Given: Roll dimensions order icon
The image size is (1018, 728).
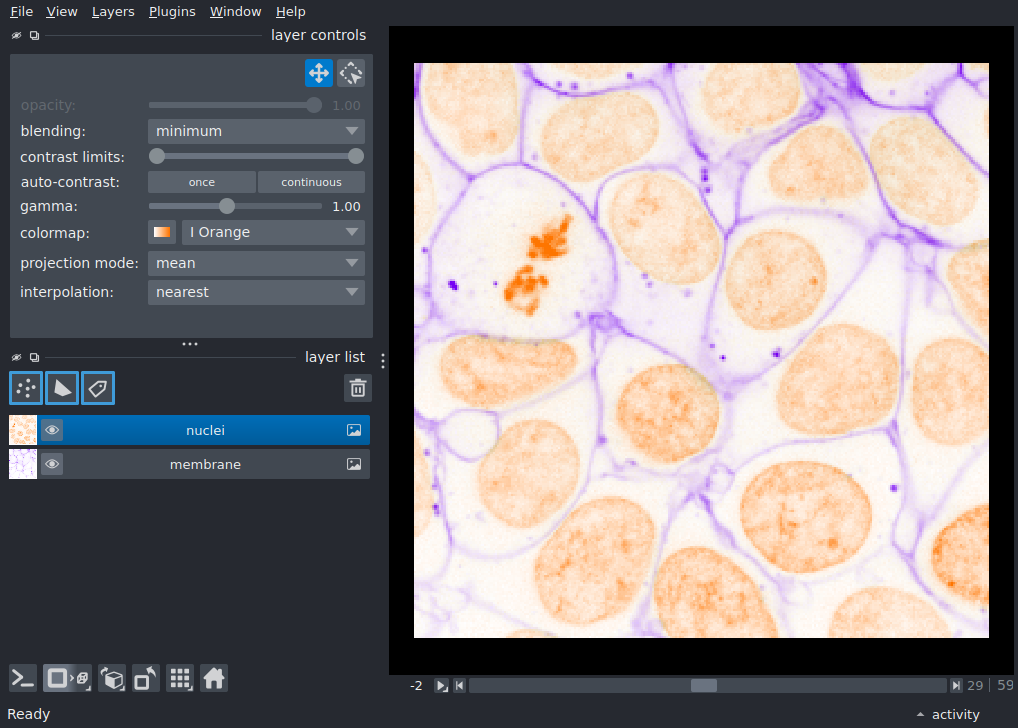Looking at the screenshot, I should (112, 679).
